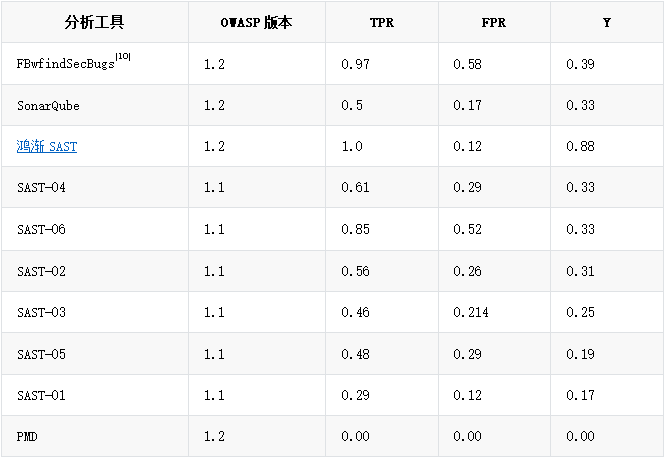Click the 鸿渐 SAST Y value 0.88

pos(580,146)
